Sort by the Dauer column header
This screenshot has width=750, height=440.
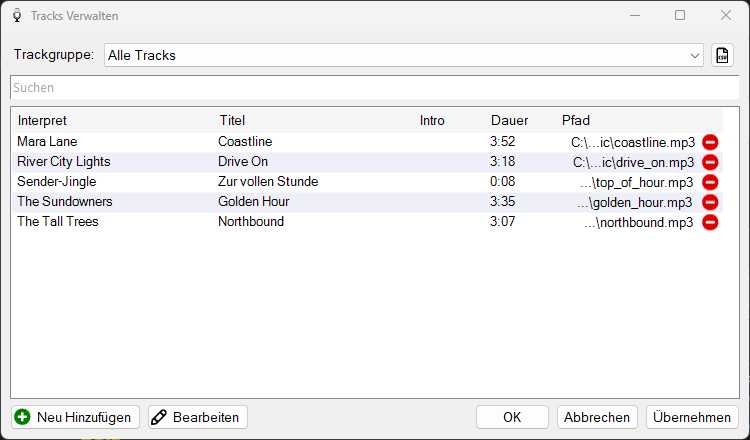coord(509,121)
